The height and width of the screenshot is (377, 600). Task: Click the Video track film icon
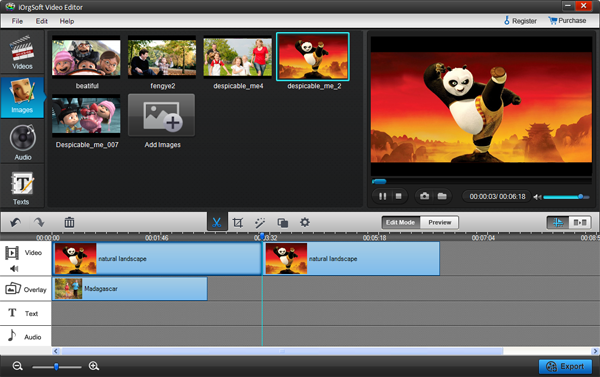pos(12,253)
